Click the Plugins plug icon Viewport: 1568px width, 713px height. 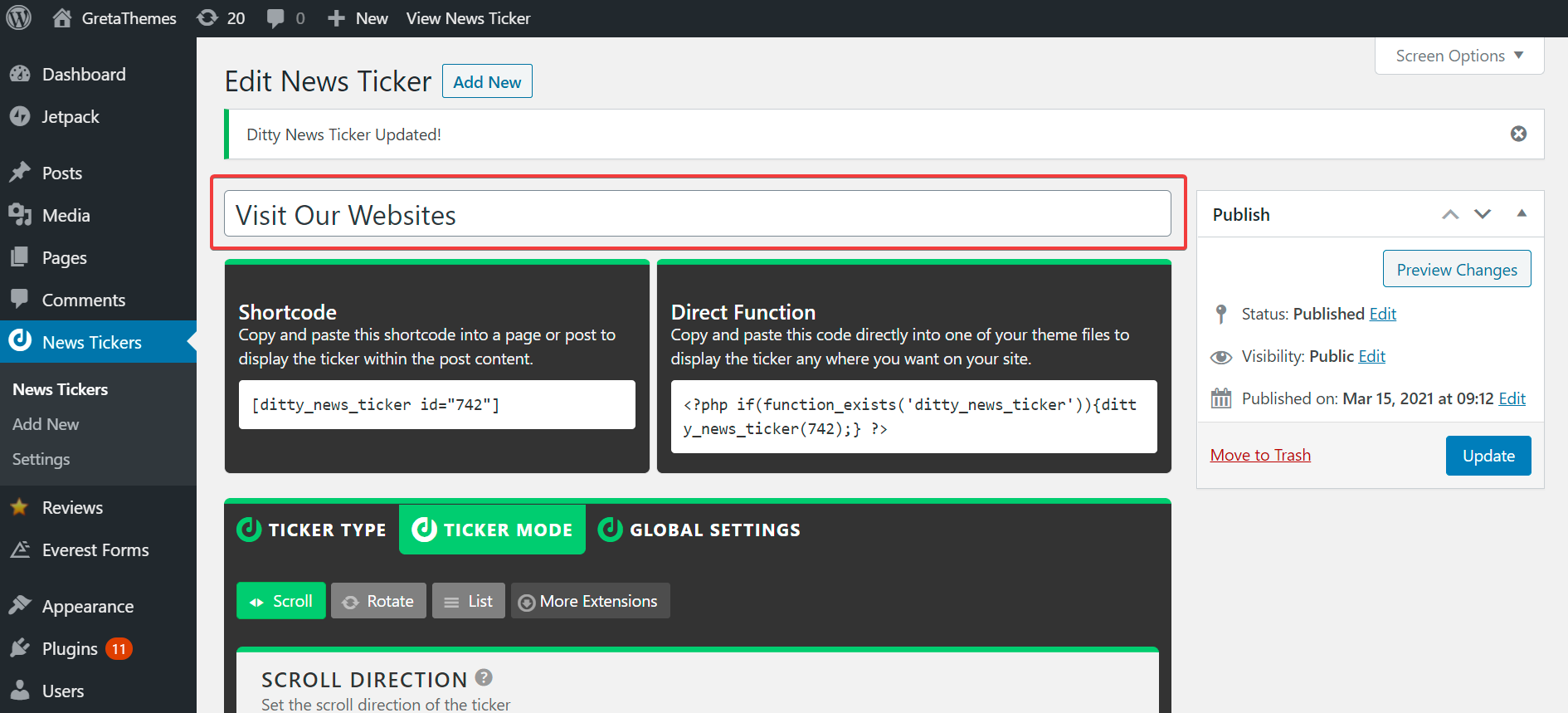(20, 648)
